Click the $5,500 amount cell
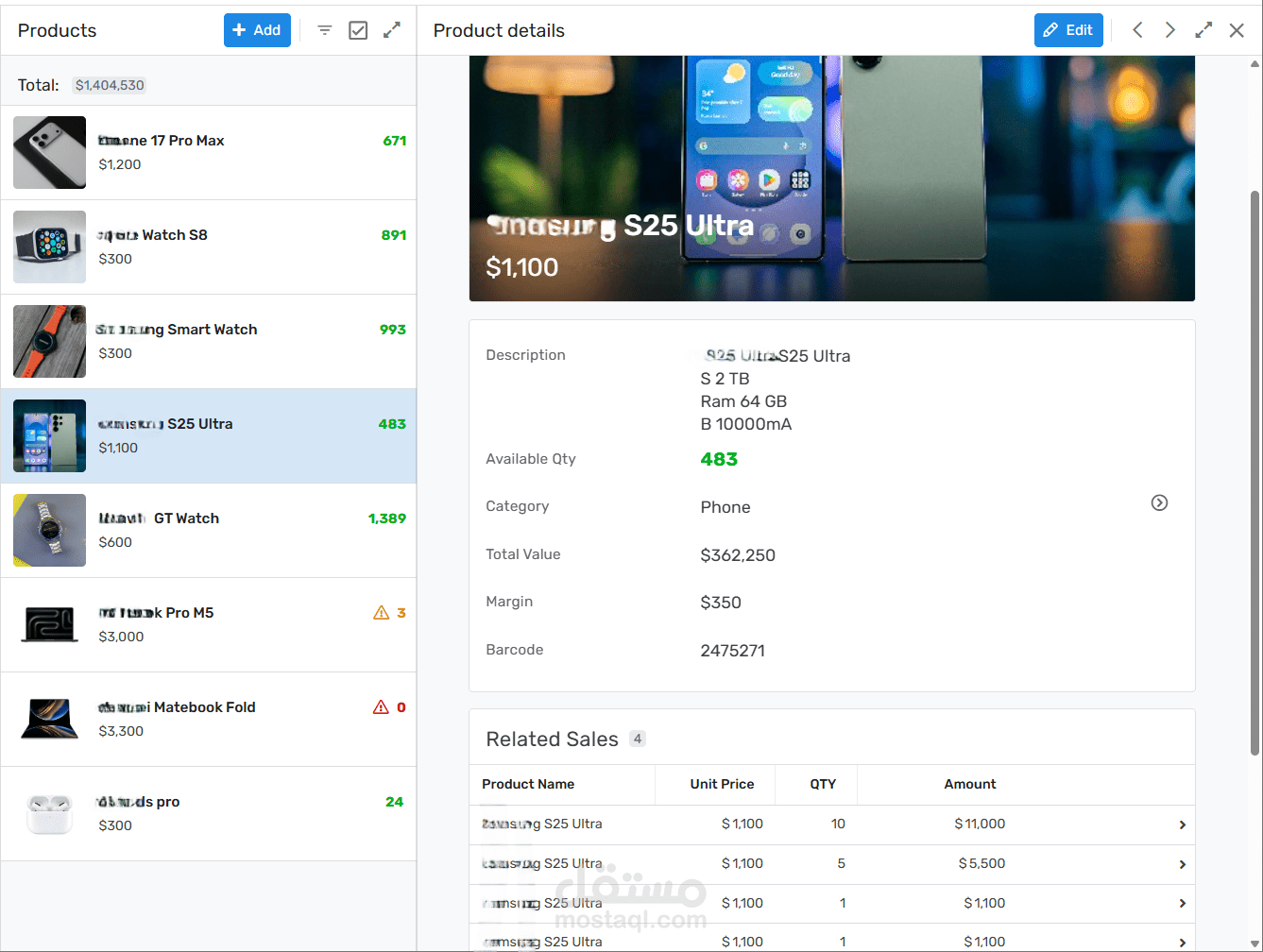This screenshot has width=1263, height=952. (x=981, y=863)
